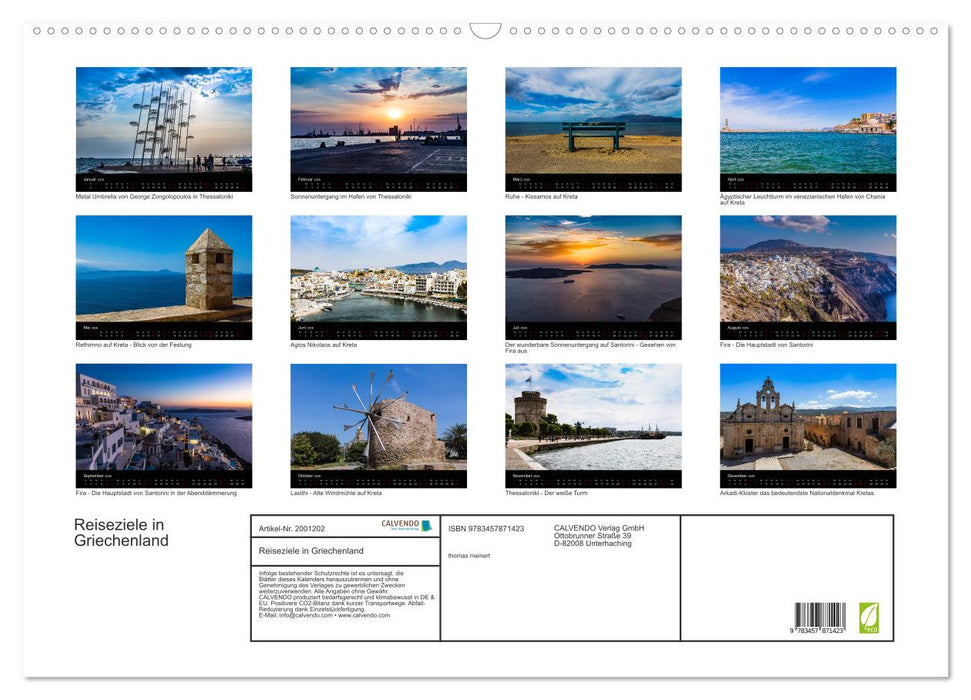Screen dimensions: 971x700
Task: Open the Fira twilight September photo
Action: pos(164,417)
